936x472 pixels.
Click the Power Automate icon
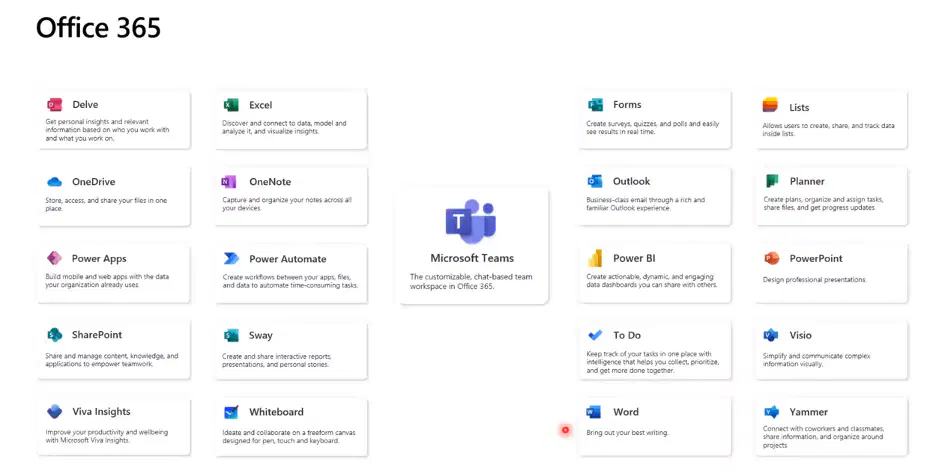pos(231,258)
